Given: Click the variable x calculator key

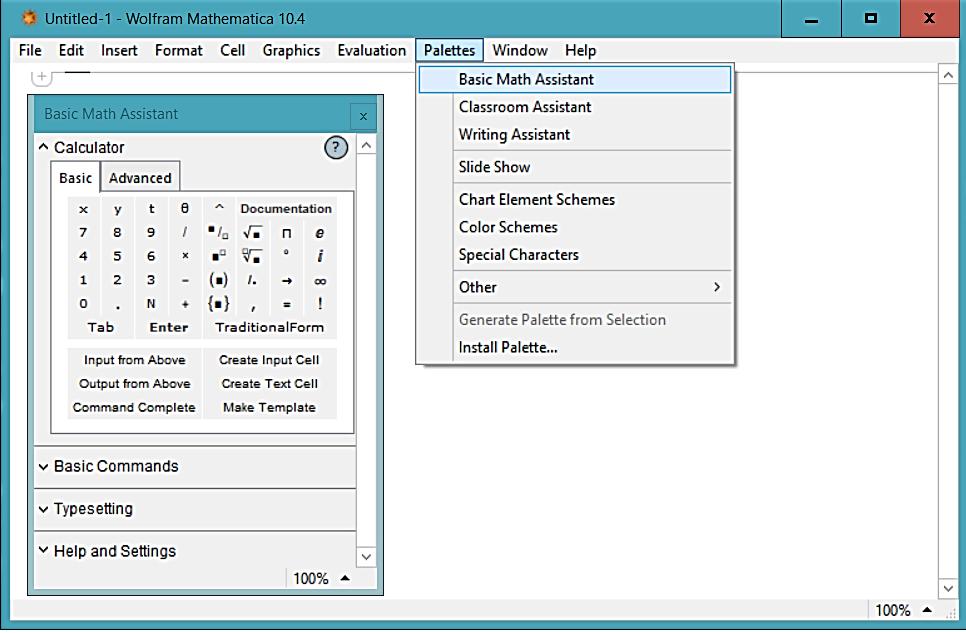Looking at the screenshot, I should pos(83,208).
